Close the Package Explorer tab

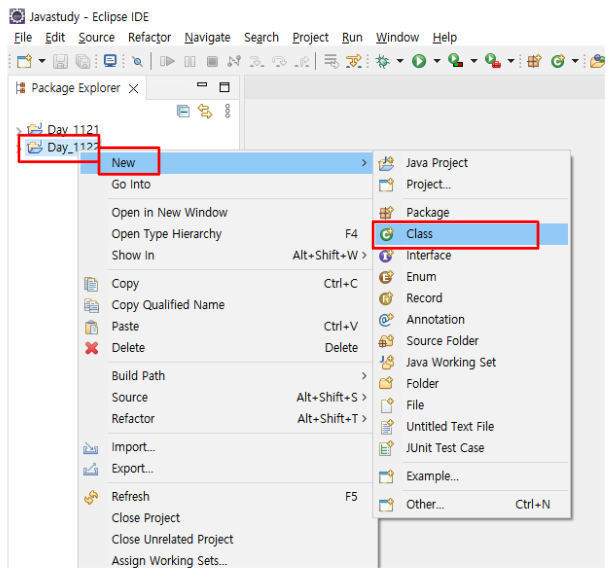[134, 89]
